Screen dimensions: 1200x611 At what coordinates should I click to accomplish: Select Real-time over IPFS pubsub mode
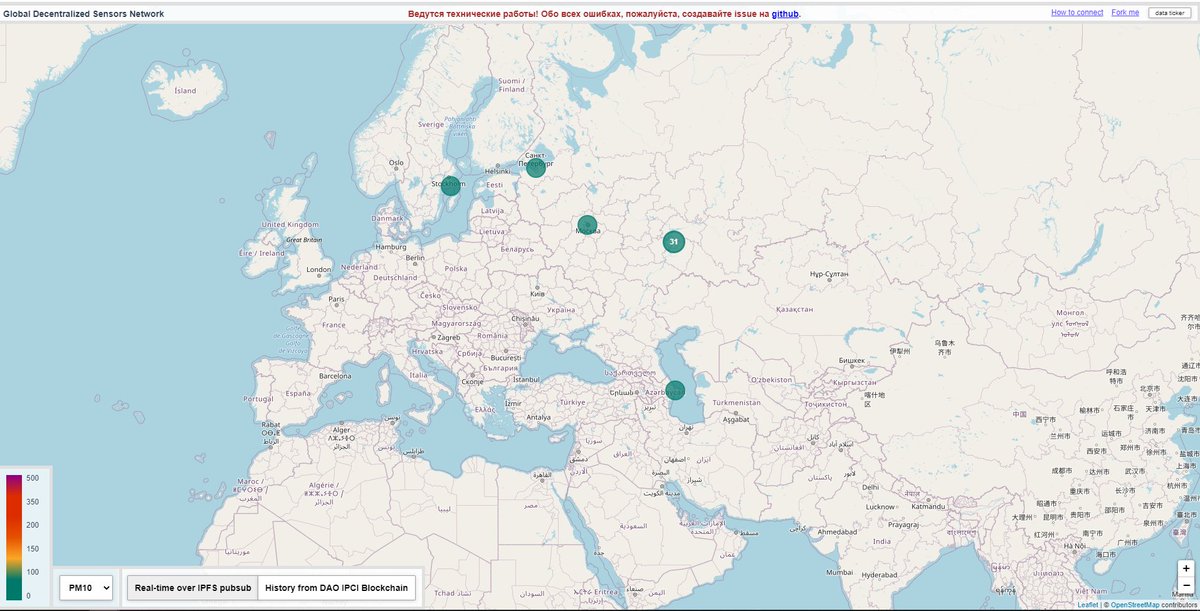tap(193, 588)
